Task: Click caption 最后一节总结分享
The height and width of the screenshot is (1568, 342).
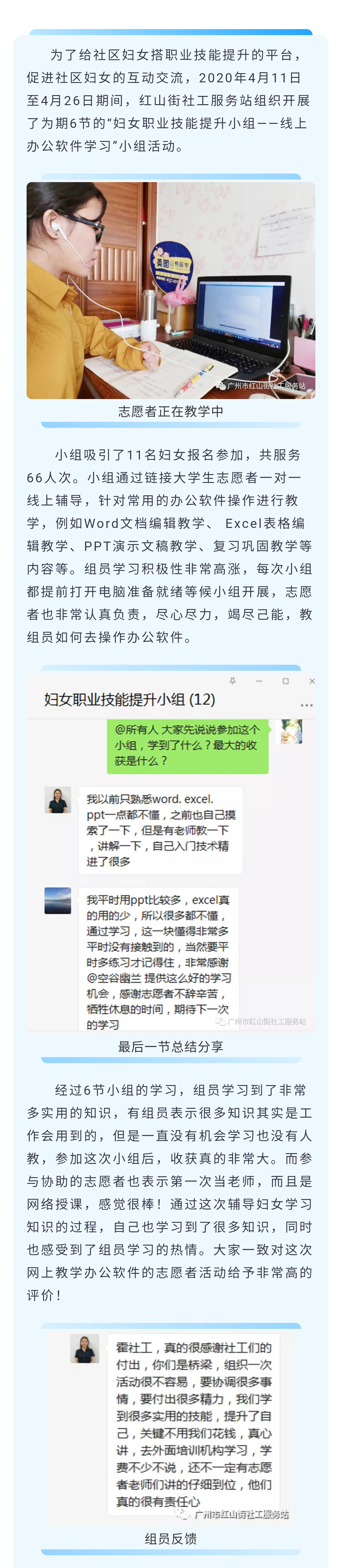Action: tap(171, 1046)
